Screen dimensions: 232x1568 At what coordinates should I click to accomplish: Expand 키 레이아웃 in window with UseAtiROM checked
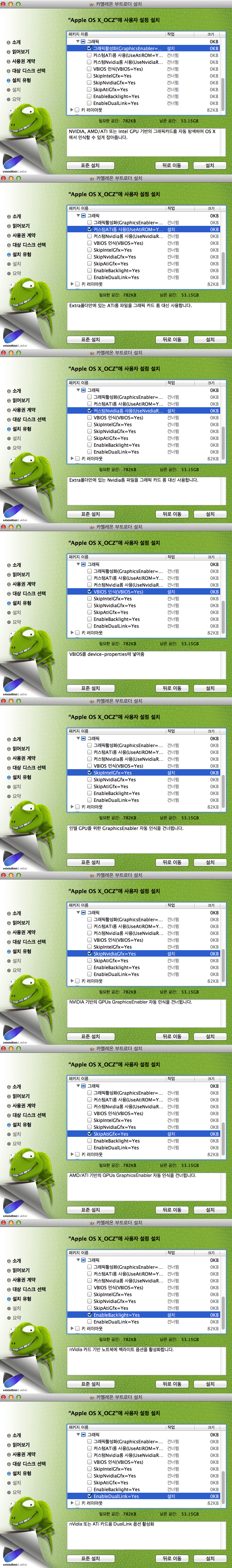click(72, 284)
